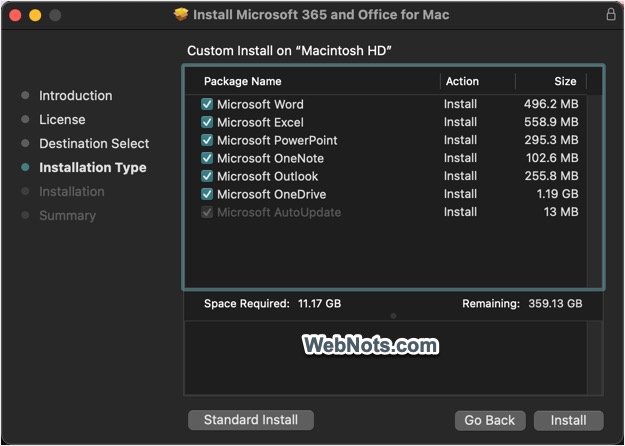The image size is (625, 446).
Task: Click Install action in Microsoft Word row
Action: pos(460,104)
